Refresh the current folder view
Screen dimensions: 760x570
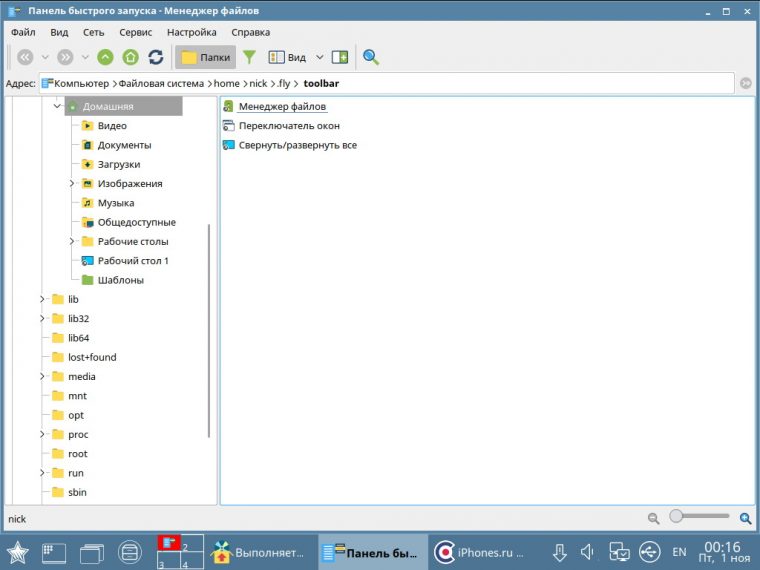pos(156,57)
